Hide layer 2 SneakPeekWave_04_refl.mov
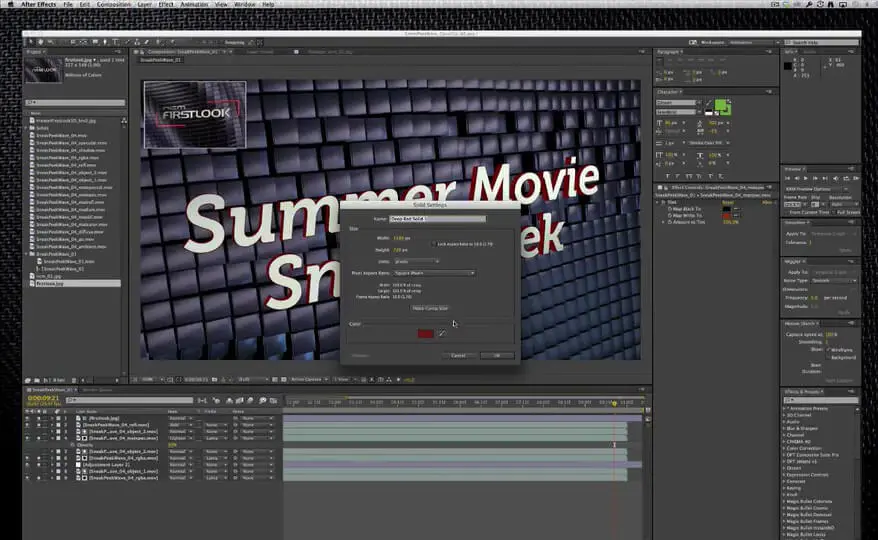Screen dimensions: 878x540 pos(27,425)
